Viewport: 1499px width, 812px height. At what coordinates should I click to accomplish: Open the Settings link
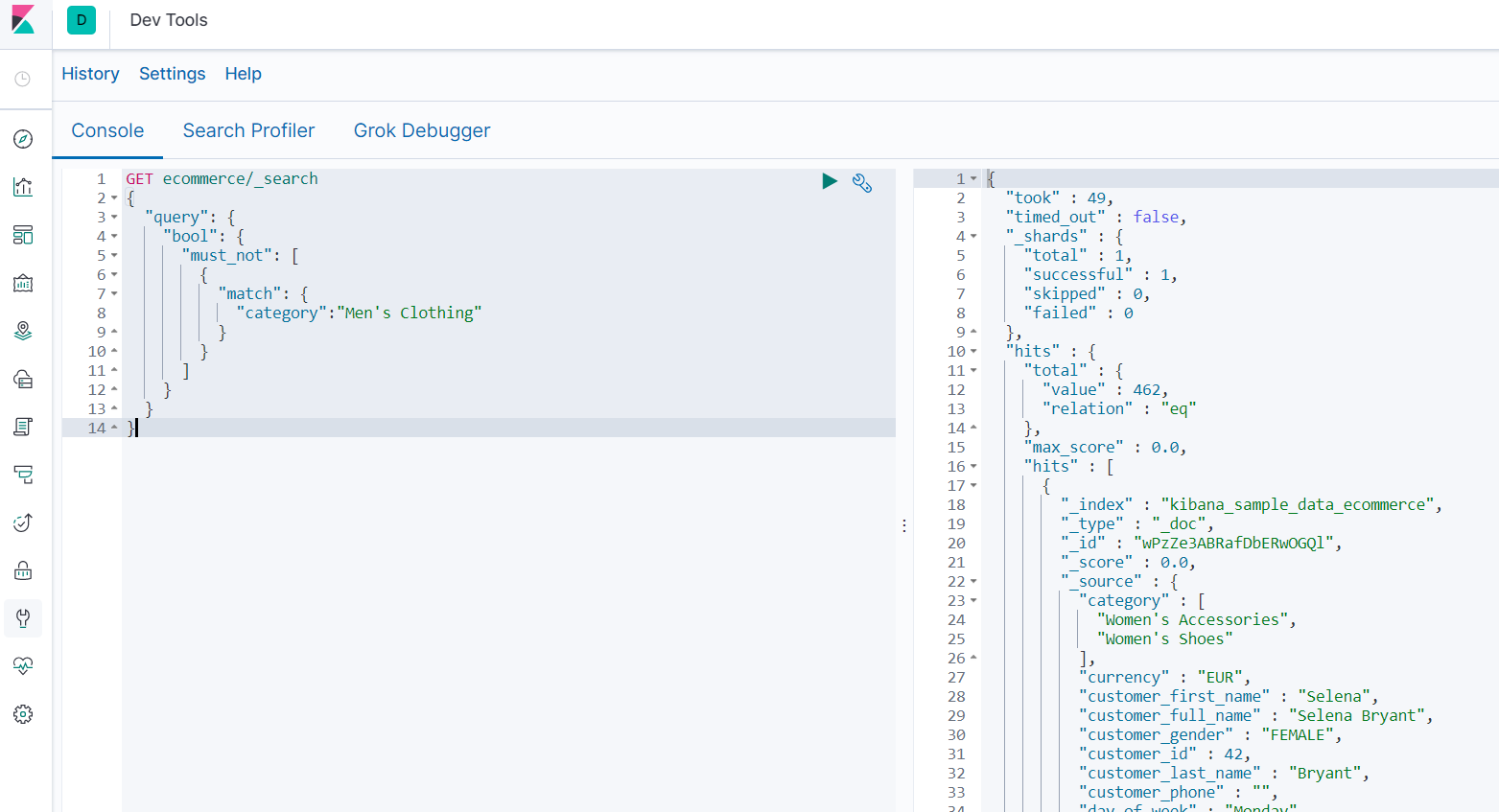tap(173, 74)
